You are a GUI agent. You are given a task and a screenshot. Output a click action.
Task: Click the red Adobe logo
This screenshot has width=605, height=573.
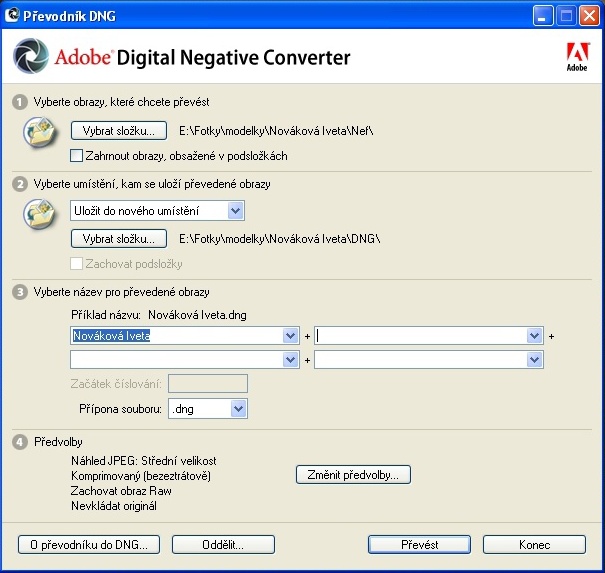pos(576,57)
